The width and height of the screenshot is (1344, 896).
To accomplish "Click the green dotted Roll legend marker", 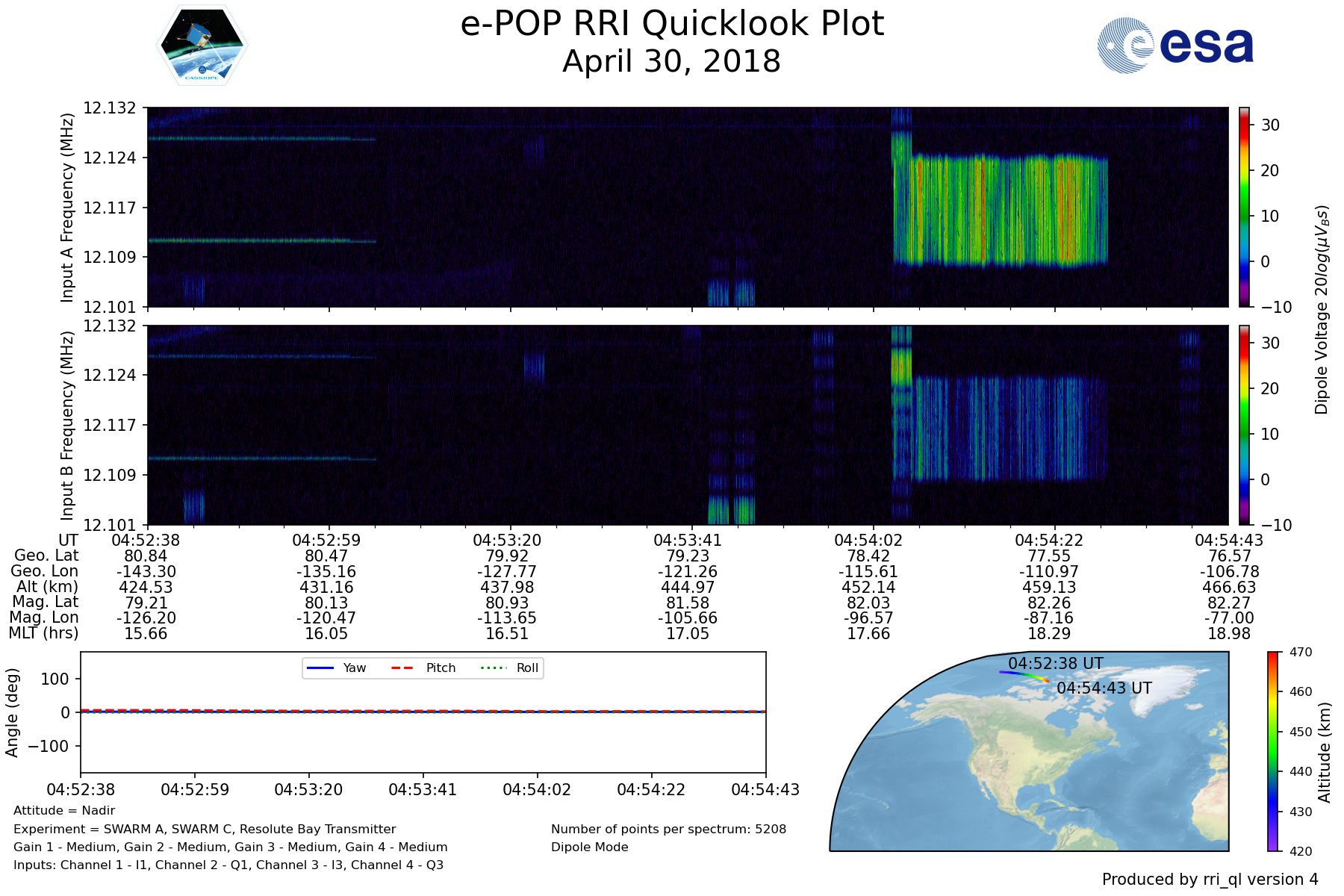I will [493, 668].
